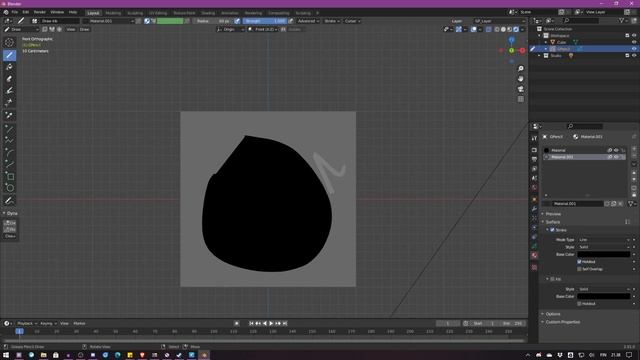Toggle the Stroke Holdout checkbox

point(580,262)
